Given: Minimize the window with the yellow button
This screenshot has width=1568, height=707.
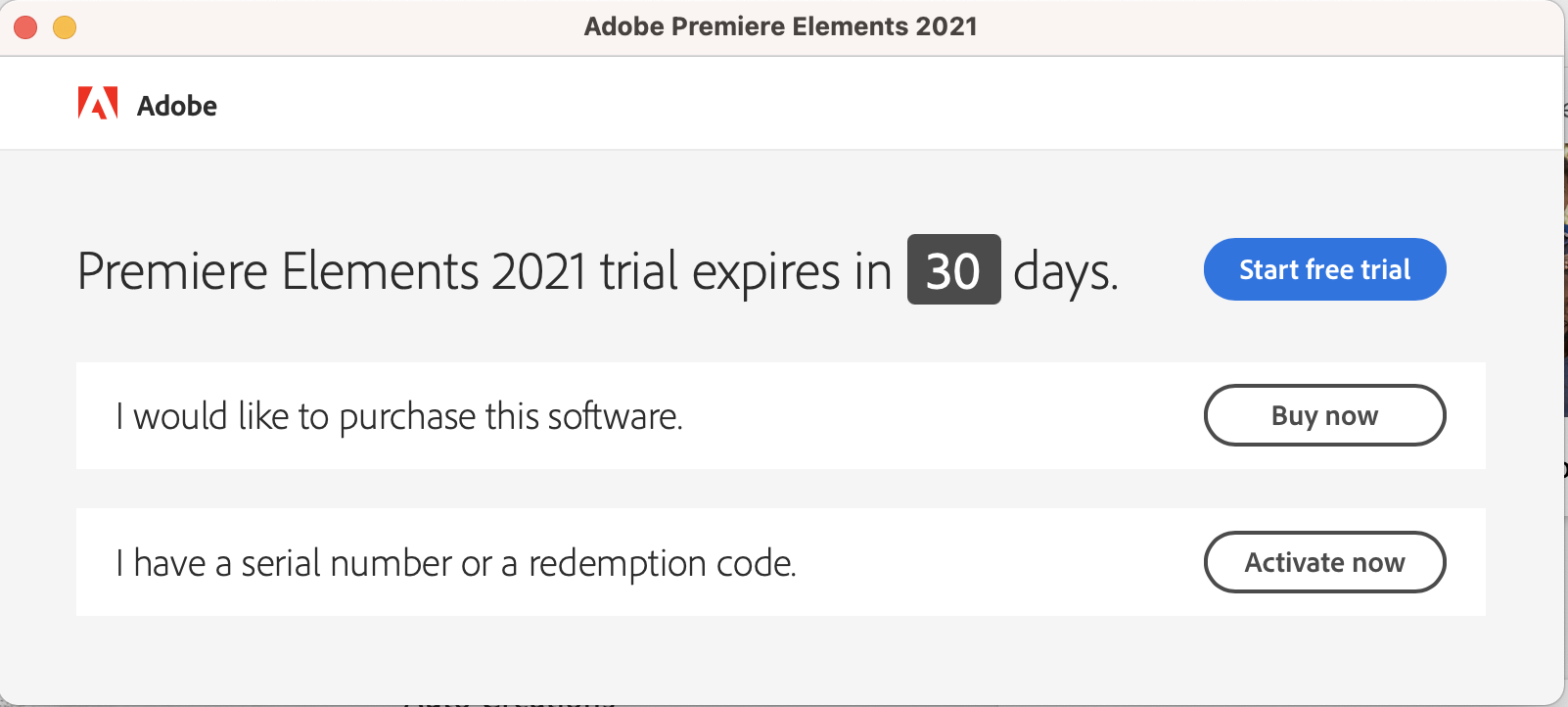Looking at the screenshot, I should click(65, 27).
